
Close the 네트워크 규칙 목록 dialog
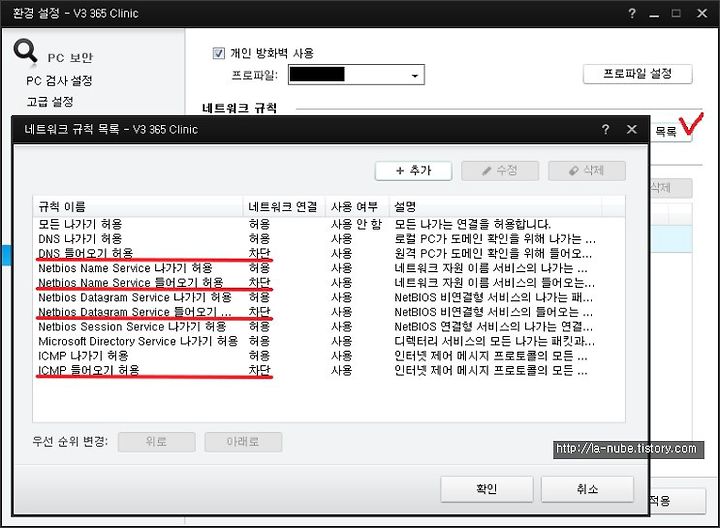[632, 129]
